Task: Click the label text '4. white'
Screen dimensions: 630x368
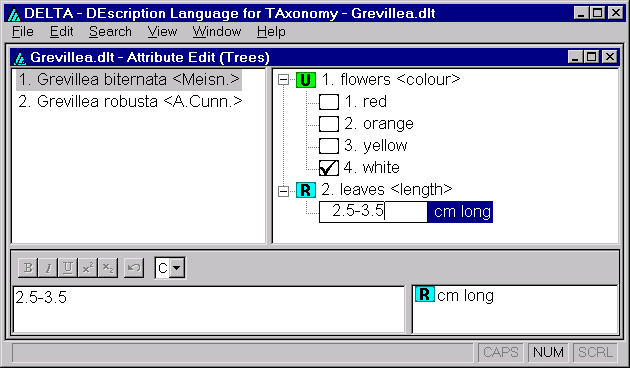Action: tap(372, 168)
